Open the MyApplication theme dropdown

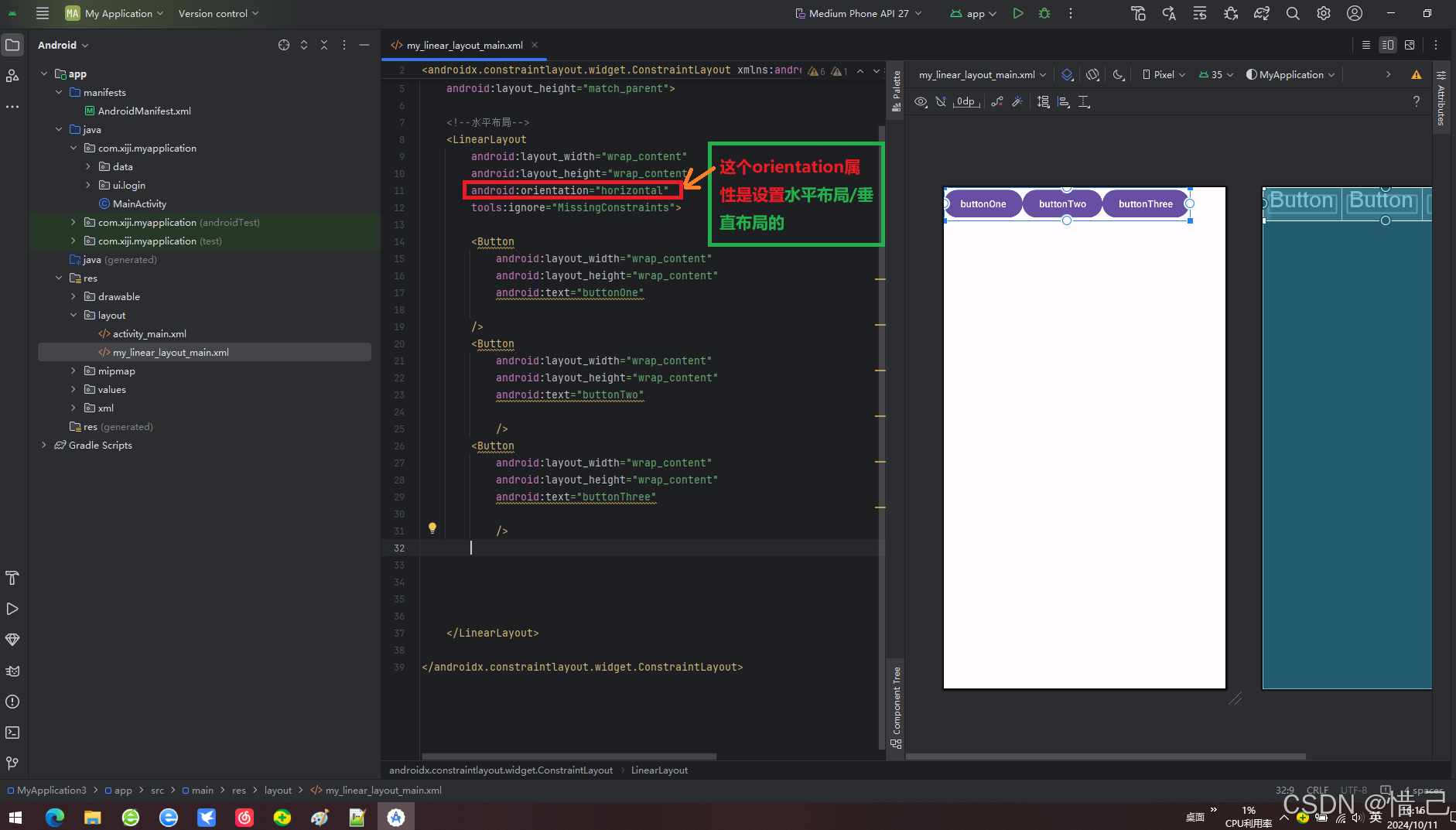click(x=1290, y=75)
